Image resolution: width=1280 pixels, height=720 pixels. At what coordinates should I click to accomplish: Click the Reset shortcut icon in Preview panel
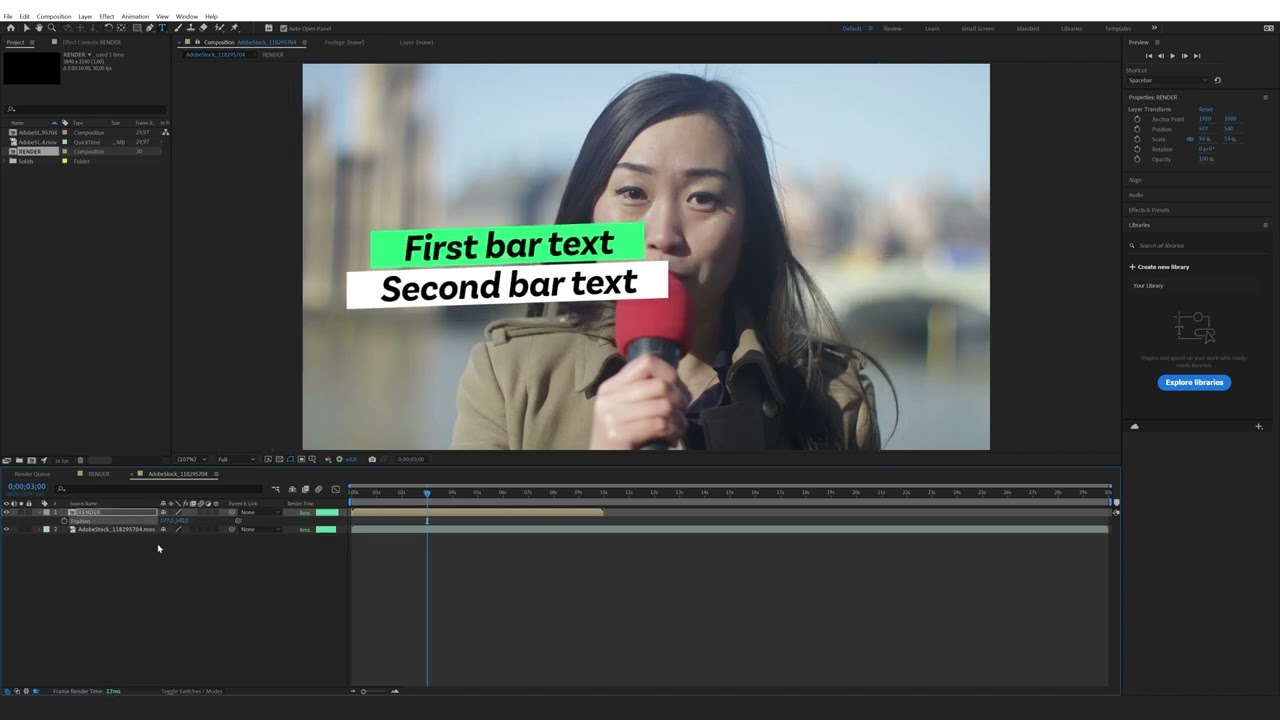tap(1217, 80)
